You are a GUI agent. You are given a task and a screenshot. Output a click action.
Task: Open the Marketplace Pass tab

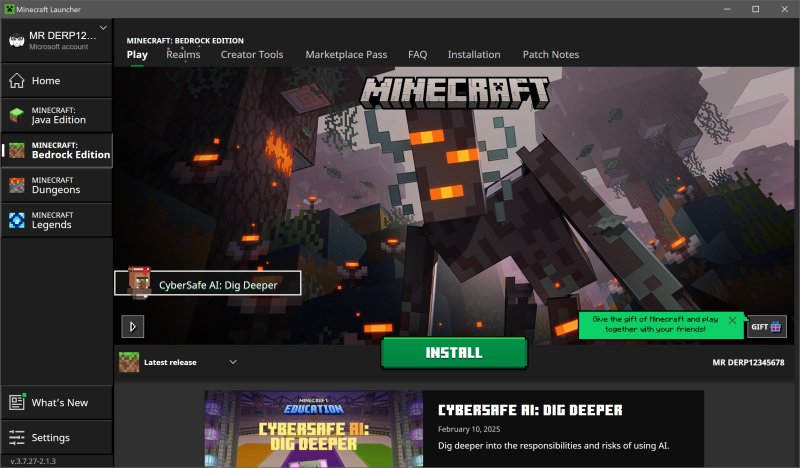coord(346,55)
